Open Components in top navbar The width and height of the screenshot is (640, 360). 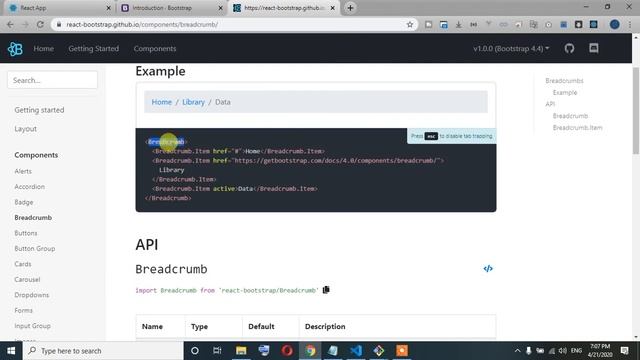155,49
